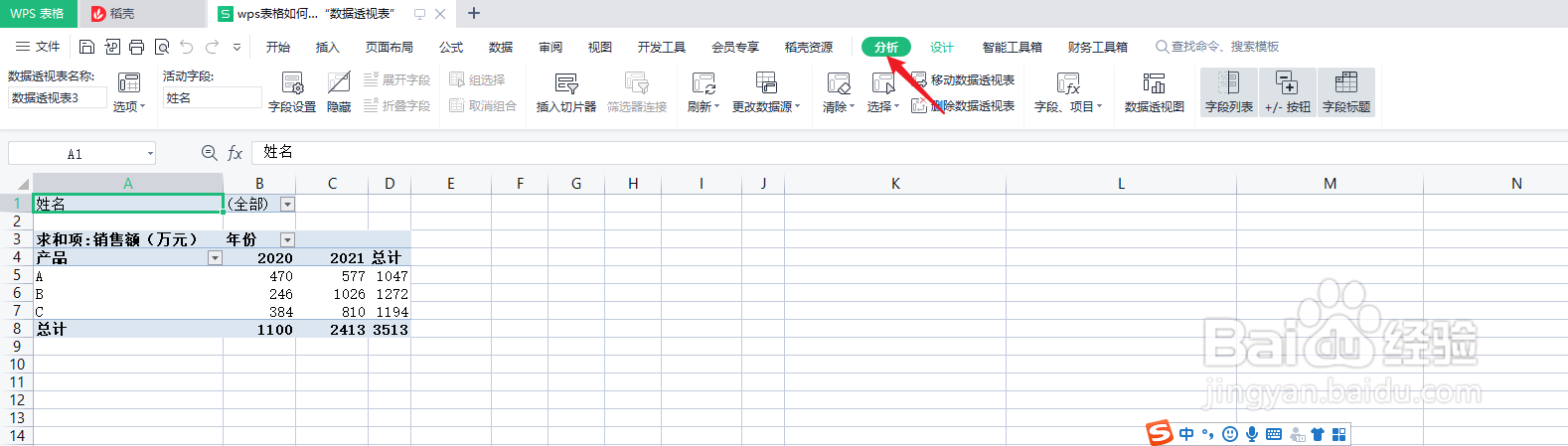The image size is (1568, 446).
Task: Click the toolbox grid icon in IME bar
Action: pos(1338,434)
